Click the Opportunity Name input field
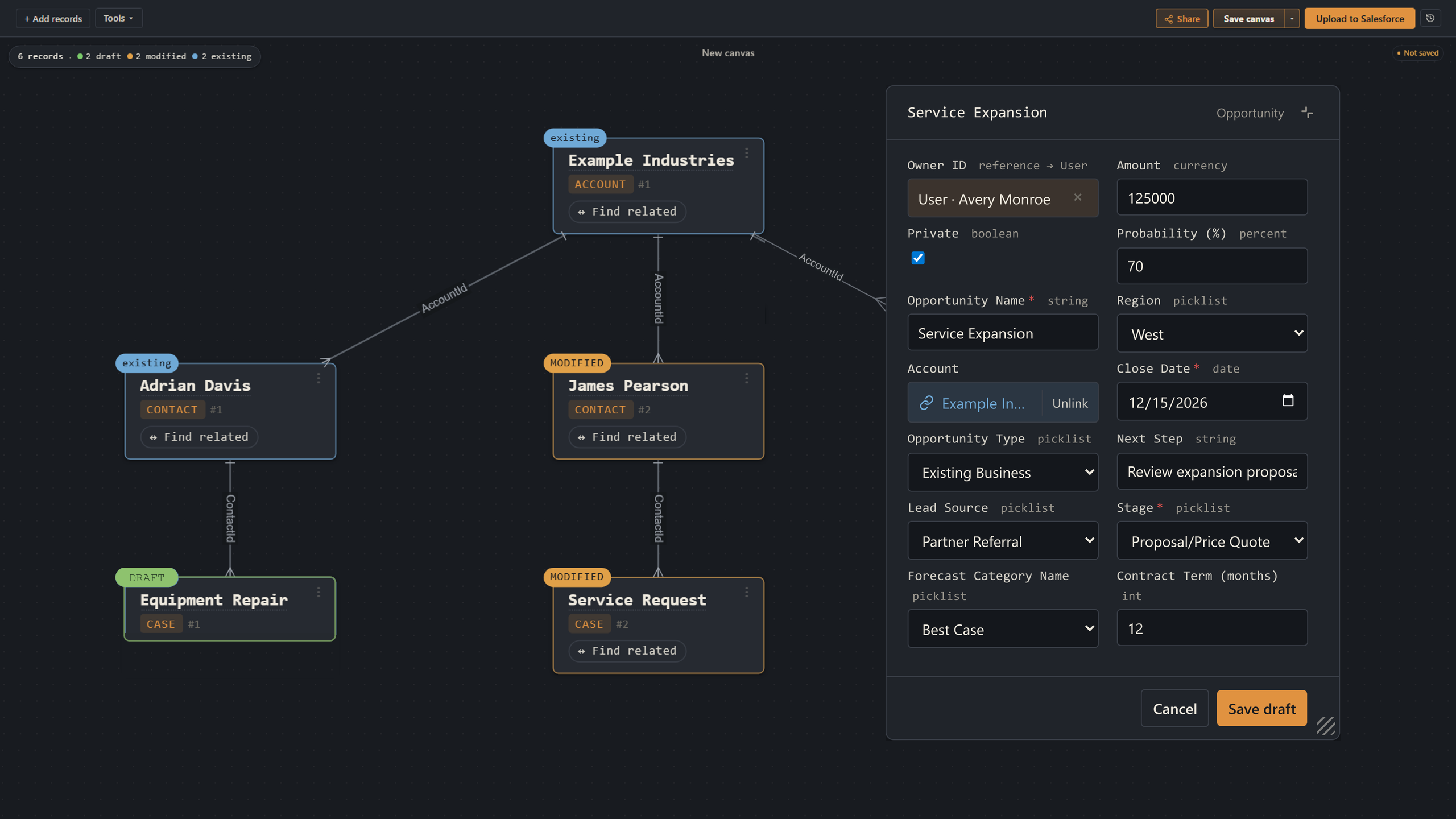 coord(1003,333)
